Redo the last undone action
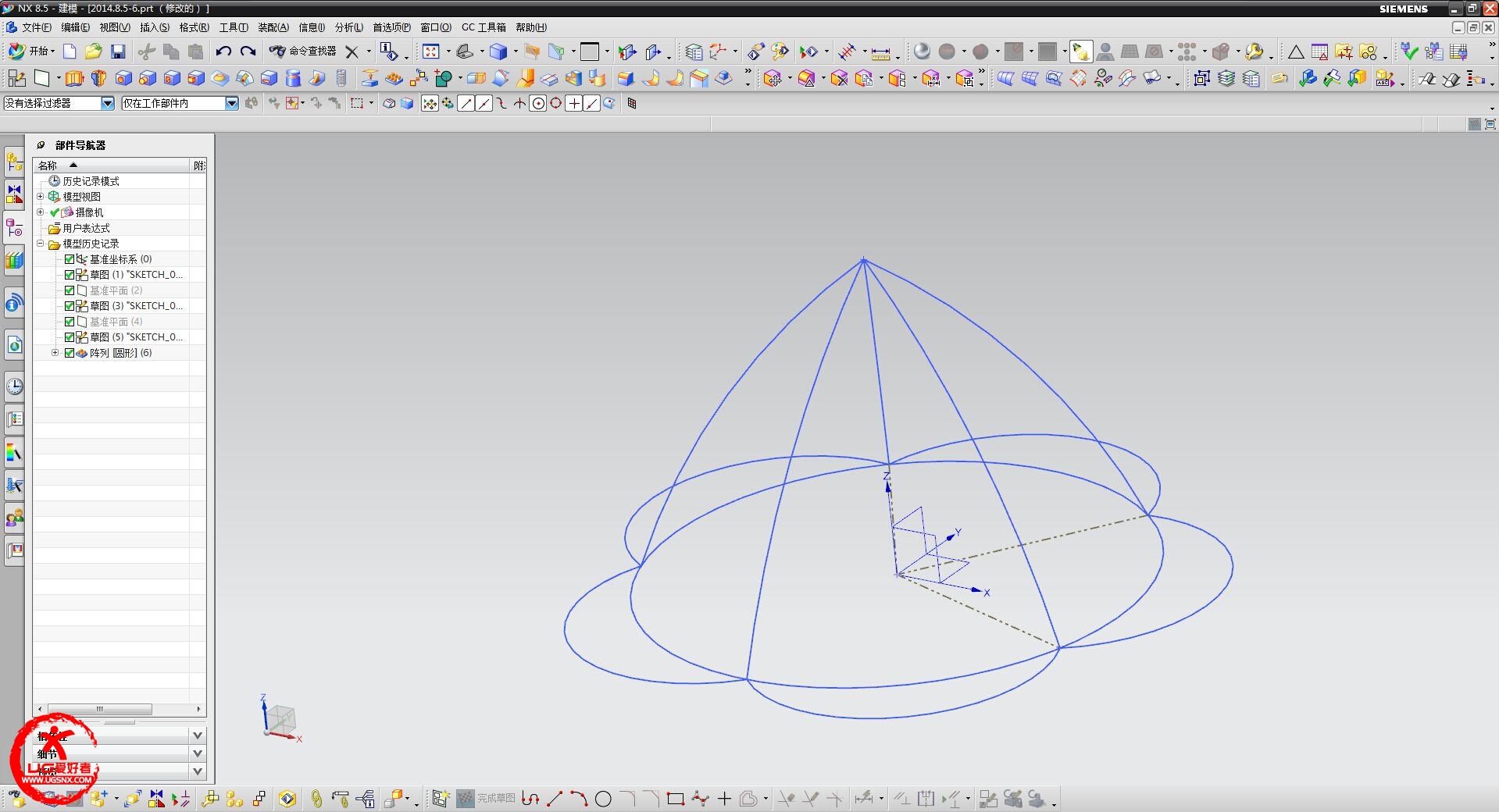The width and height of the screenshot is (1499, 812). click(248, 52)
